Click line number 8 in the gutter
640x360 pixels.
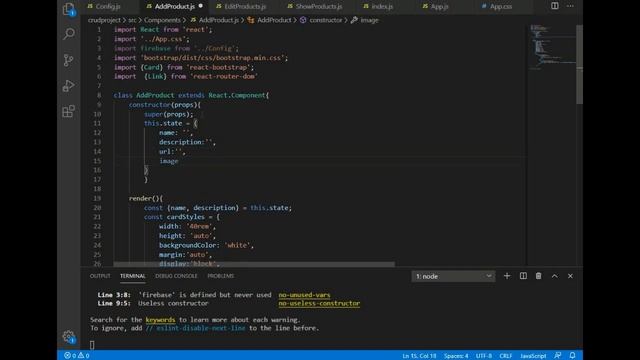99,95
